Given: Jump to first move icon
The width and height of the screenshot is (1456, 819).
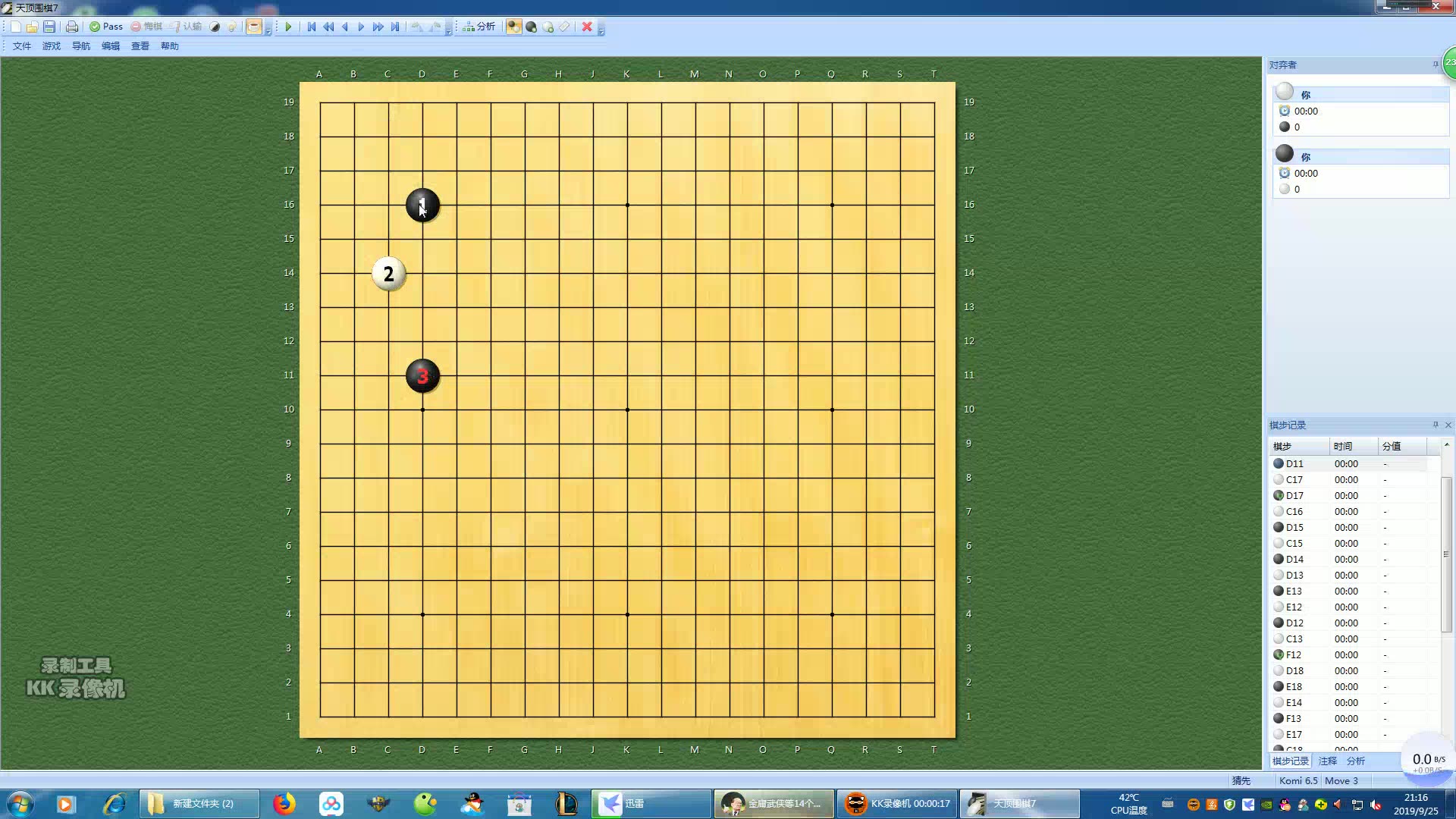Looking at the screenshot, I should (x=311, y=27).
